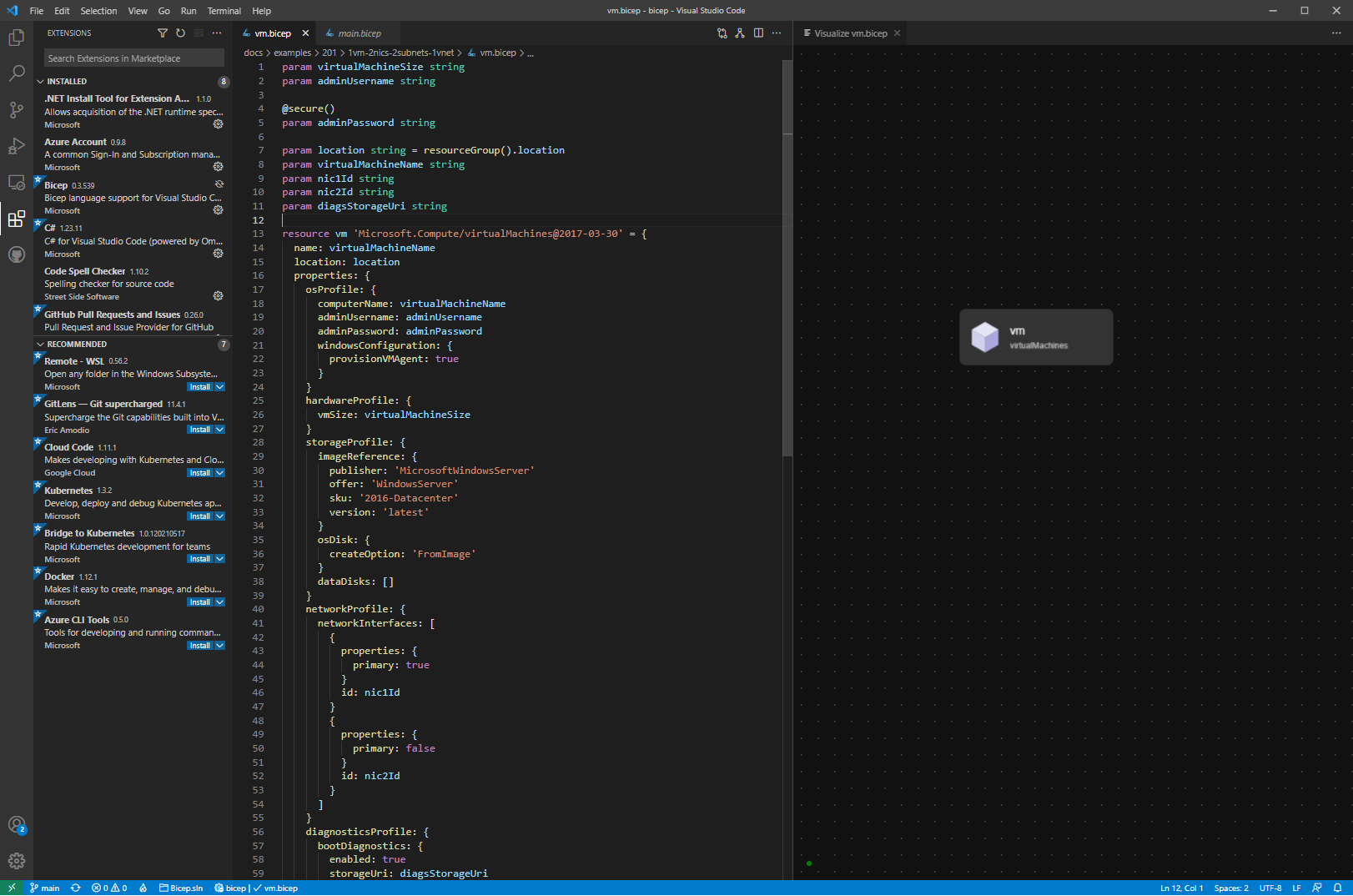Manage the Code Spell Checker gear
Viewport: 1353px width, 896px height.
click(x=218, y=296)
